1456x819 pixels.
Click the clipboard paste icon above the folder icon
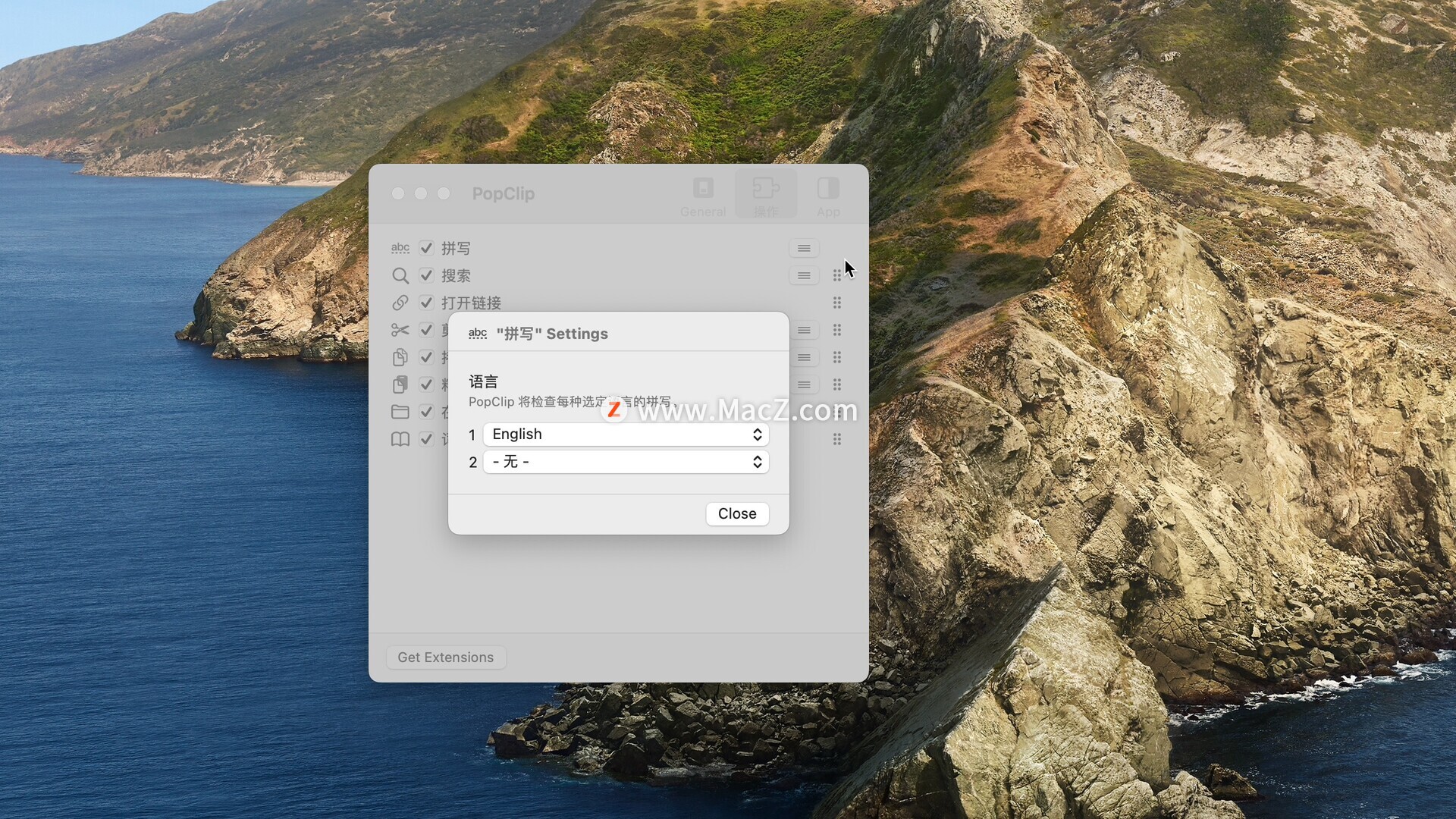400,384
